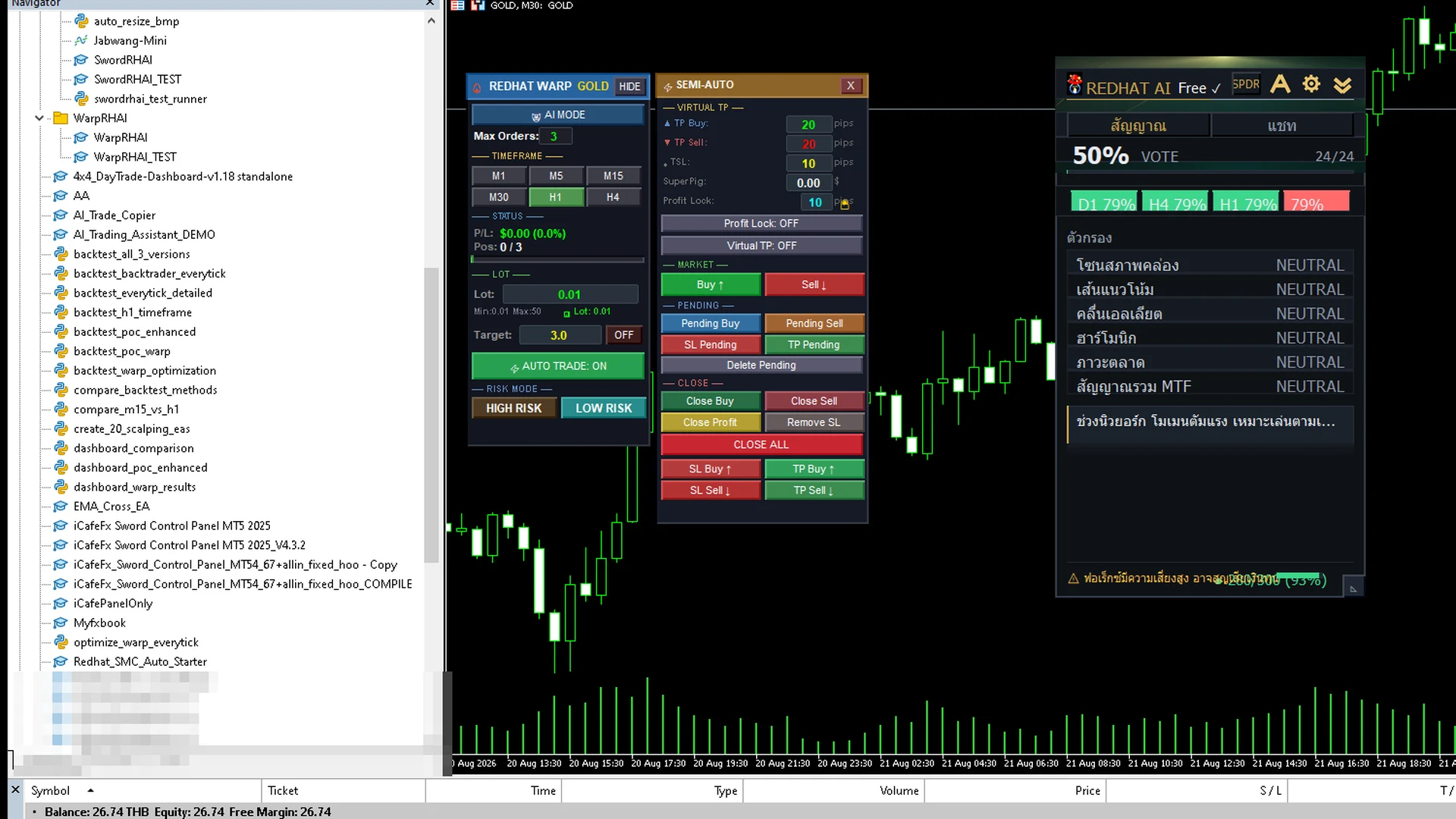Collapse REDHAT AI panel with double chevron
The image size is (1456, 819).
pos(1342,85)
